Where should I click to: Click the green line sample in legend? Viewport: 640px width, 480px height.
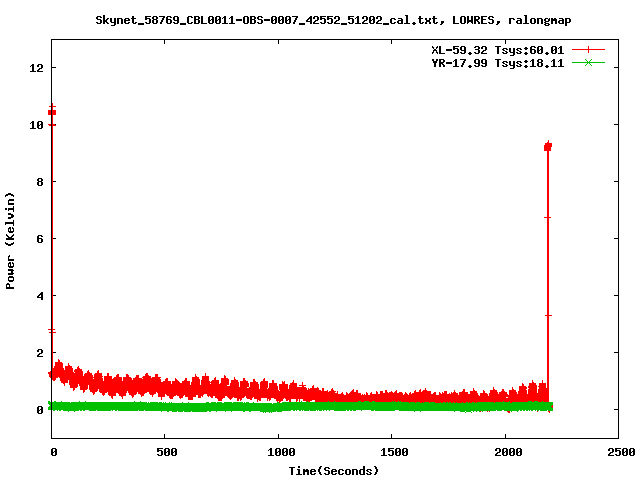[588, 62]
